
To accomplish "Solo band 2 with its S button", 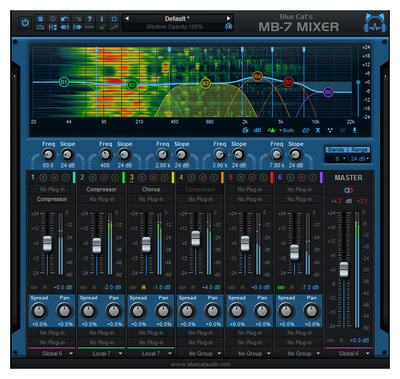I will 115,178.
